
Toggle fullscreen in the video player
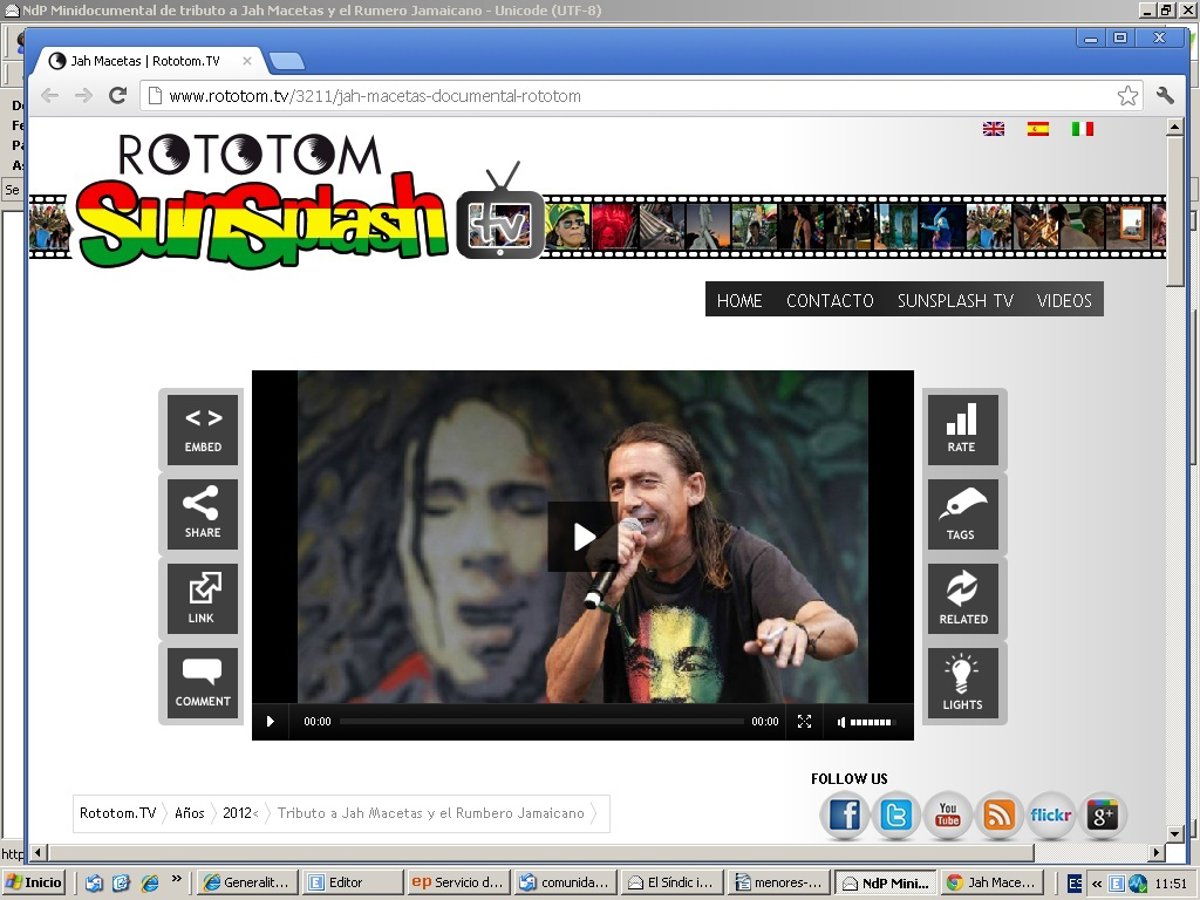(x=804, y=722)
